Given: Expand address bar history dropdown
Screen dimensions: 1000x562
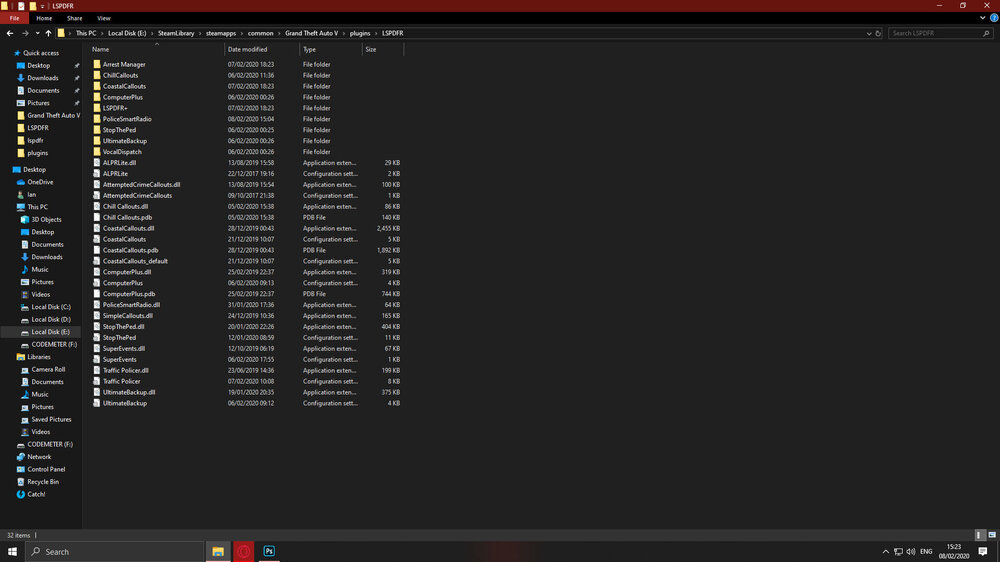Looking at the screenshot, I should pos(869,33).
